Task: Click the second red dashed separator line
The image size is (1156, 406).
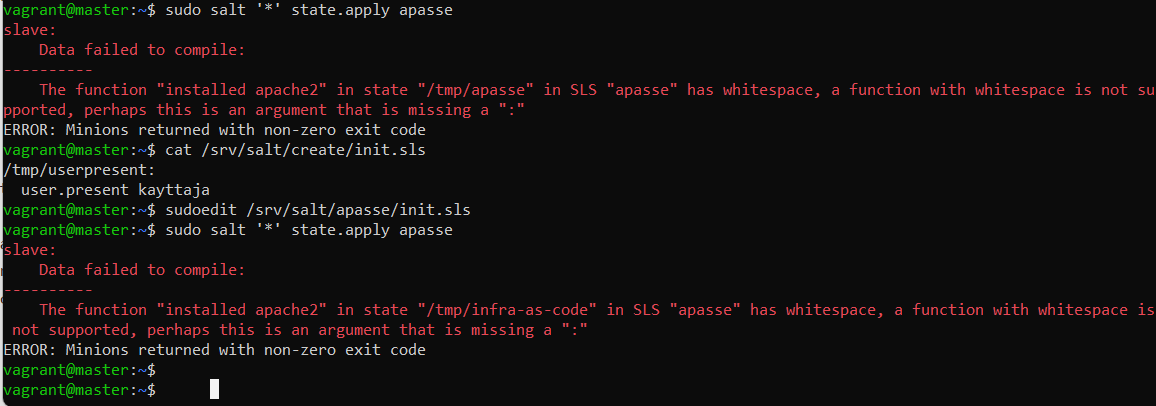Action: coord(48,290)
